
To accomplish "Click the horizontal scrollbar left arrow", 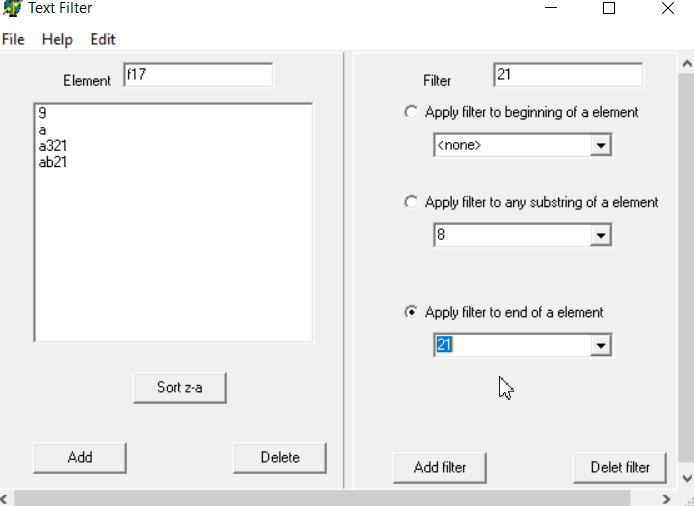I will pos(5,499).
